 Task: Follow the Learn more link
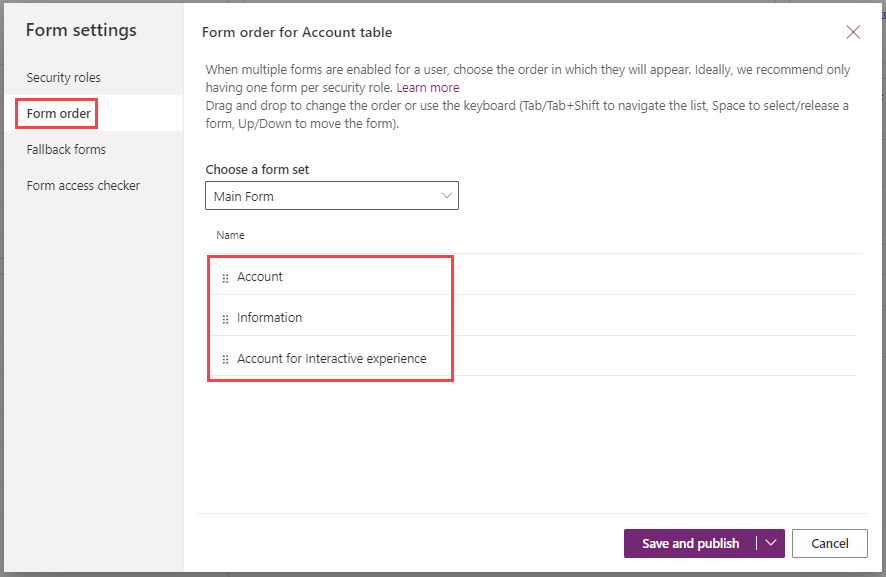pos(428,88)
